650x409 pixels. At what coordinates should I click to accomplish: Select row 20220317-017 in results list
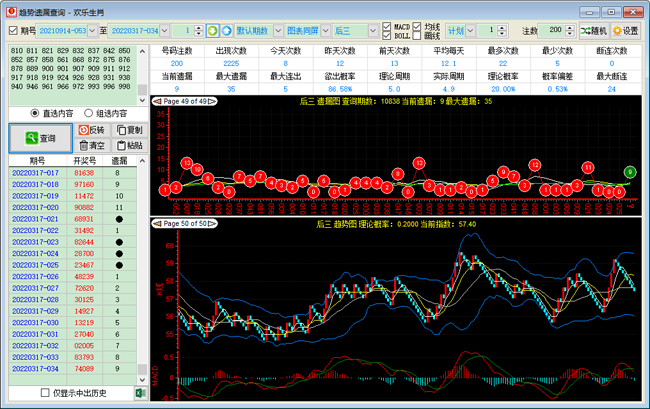(73, 173)
